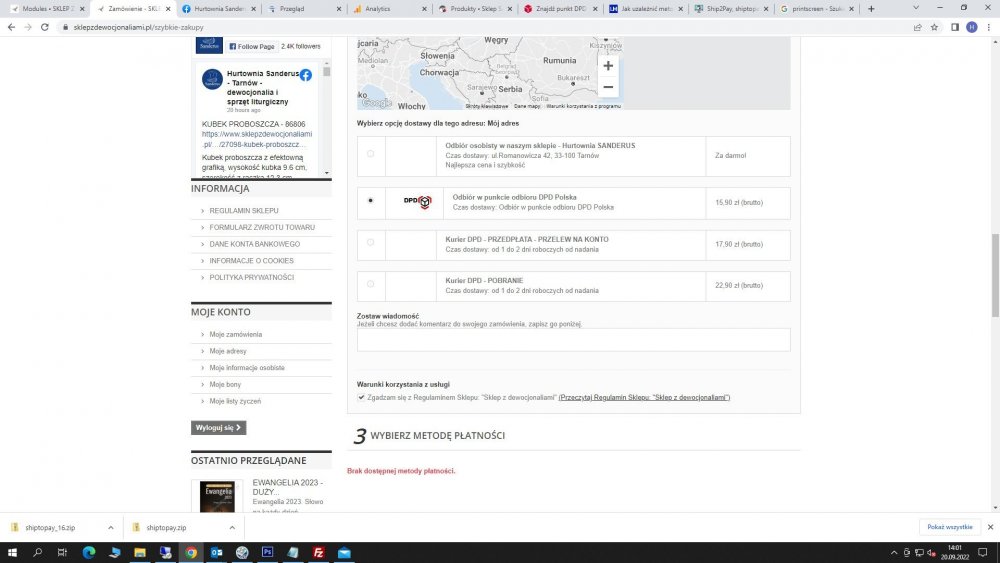Switch to the Hurtownia Sanderus Facebook tab

click(x=219, y=9)
